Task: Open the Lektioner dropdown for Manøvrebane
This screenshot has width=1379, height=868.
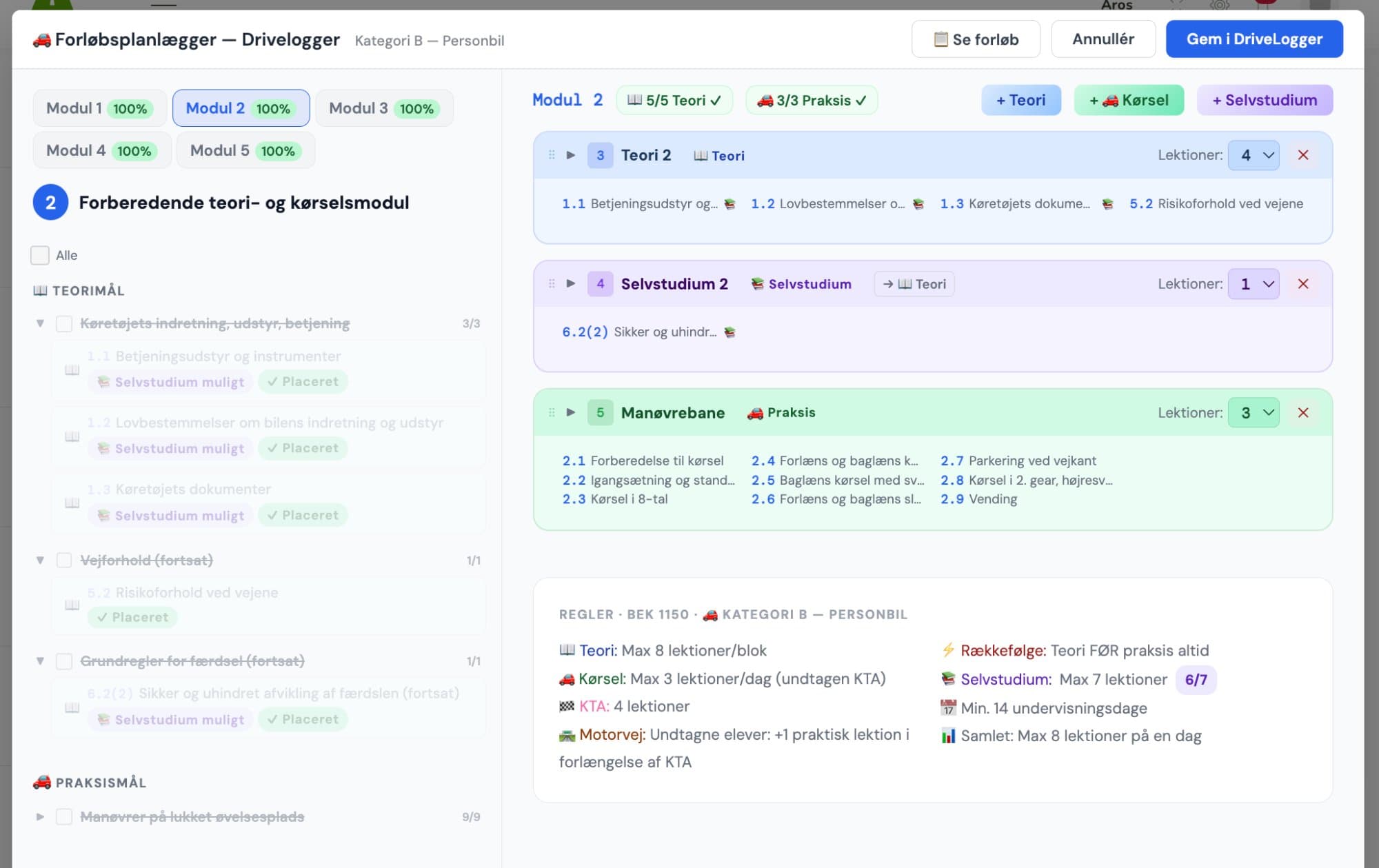Action: point(1254,412)
